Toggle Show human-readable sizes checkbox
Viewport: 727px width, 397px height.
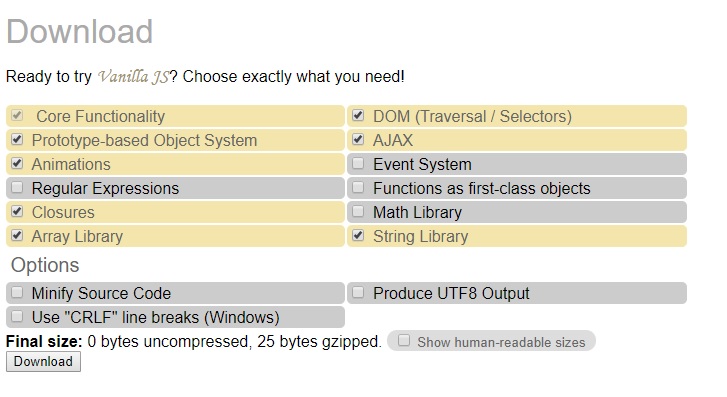tap(404, 340)
